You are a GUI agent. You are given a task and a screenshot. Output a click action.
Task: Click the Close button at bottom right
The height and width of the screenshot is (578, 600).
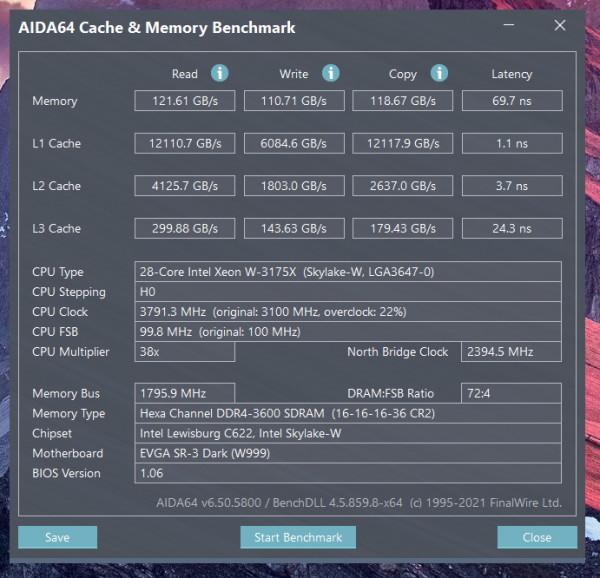[536, 537]
